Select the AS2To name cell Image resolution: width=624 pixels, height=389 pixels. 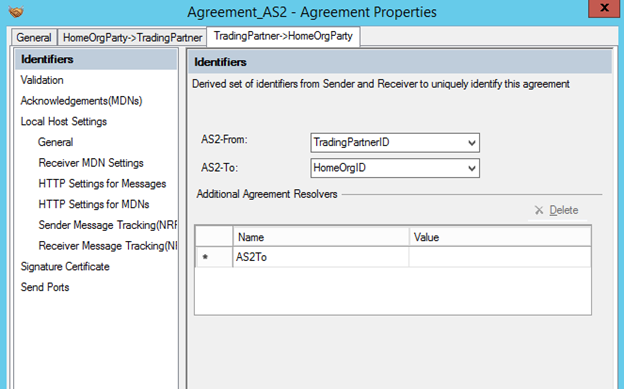pyautogui.click(x=321, y=257)
